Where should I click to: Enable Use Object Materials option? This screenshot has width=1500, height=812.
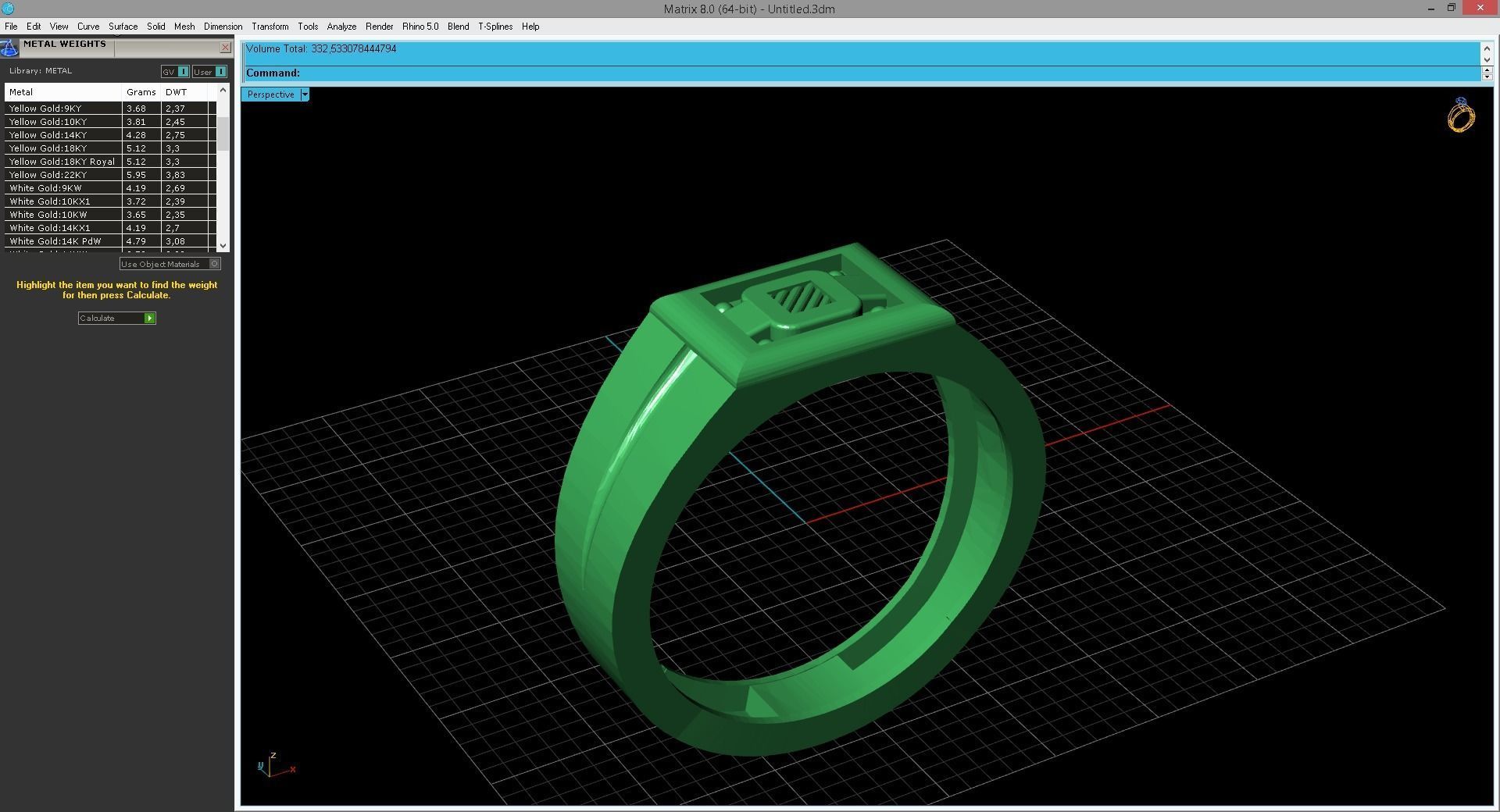[x=170, y=264]
